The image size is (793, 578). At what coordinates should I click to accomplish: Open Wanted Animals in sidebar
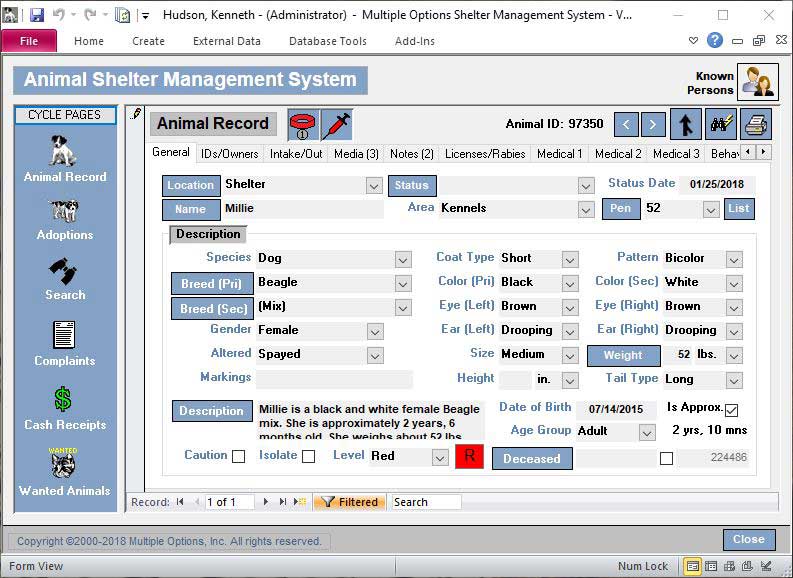click(65, 472)
